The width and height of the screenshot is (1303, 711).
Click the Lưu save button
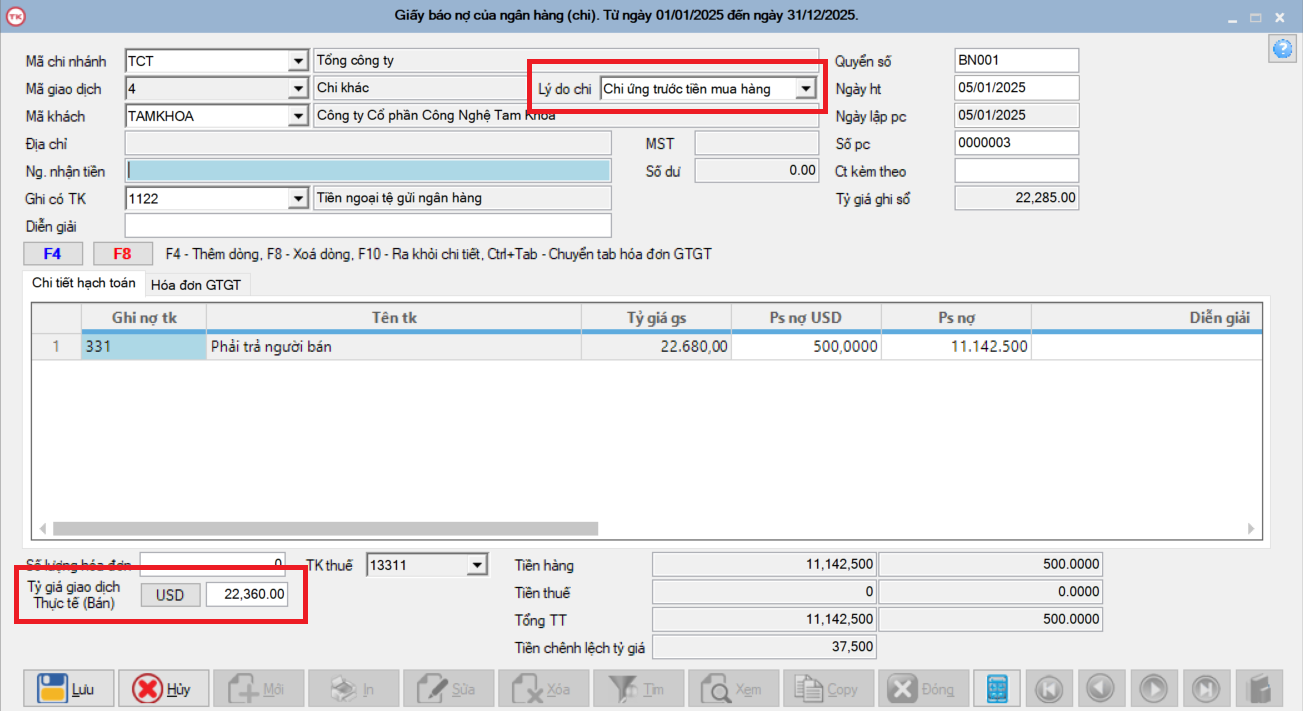[x=69, y=689]
